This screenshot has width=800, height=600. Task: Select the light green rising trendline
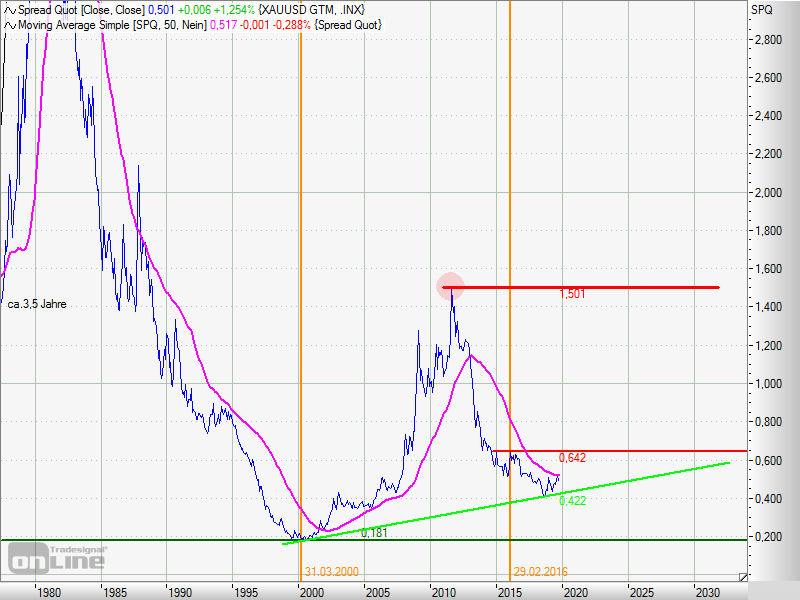click(x=506, y=503)
